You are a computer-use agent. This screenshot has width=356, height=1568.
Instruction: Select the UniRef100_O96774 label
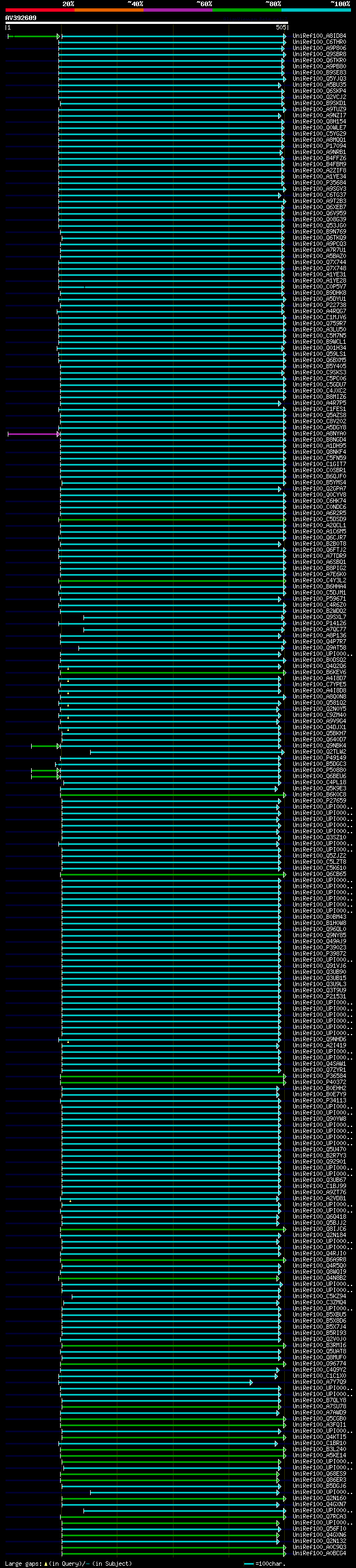(319, 1363)
